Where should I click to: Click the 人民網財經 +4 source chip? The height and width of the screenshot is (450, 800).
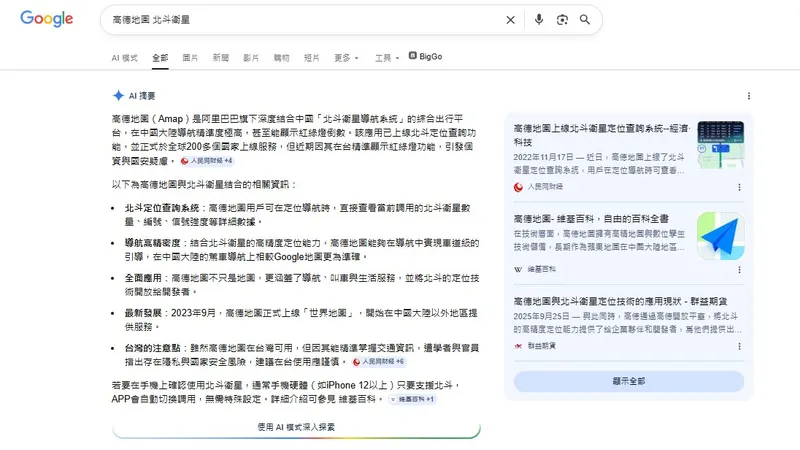pos(207,161)
